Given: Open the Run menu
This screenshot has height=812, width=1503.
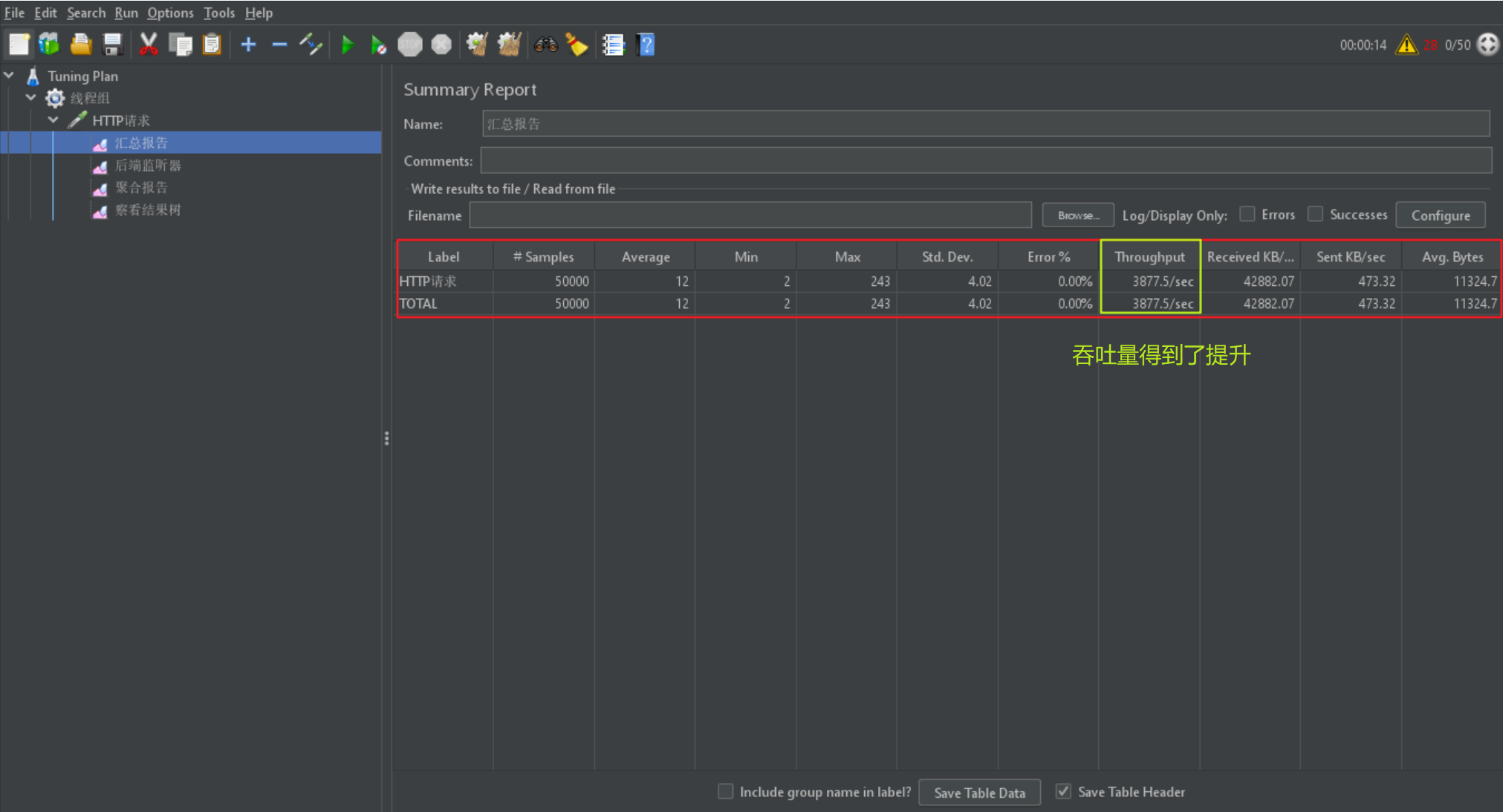Looking at the screenshot, I should pyautogui.click(x=126, y=13).
